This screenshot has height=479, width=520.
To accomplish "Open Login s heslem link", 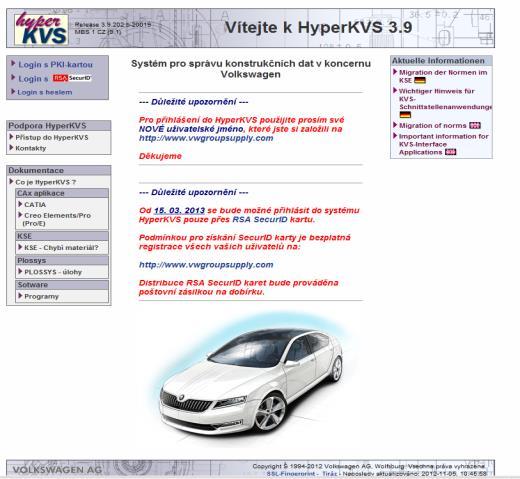I will tap(45, 92).
